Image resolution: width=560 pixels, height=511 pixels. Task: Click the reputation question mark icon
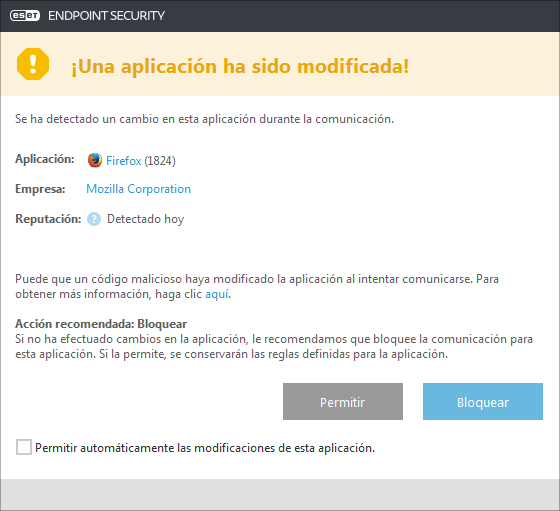(94, 219)
